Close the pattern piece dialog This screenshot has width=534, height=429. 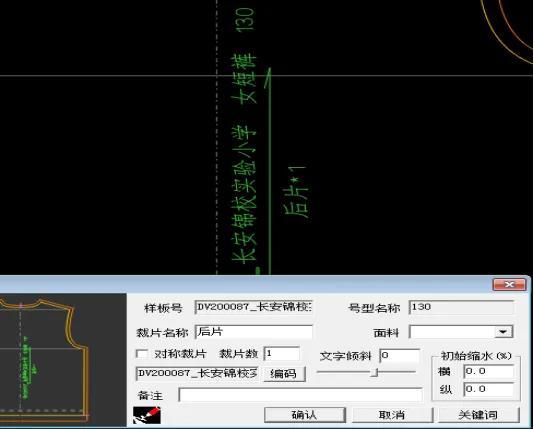(x=509, y=284)
